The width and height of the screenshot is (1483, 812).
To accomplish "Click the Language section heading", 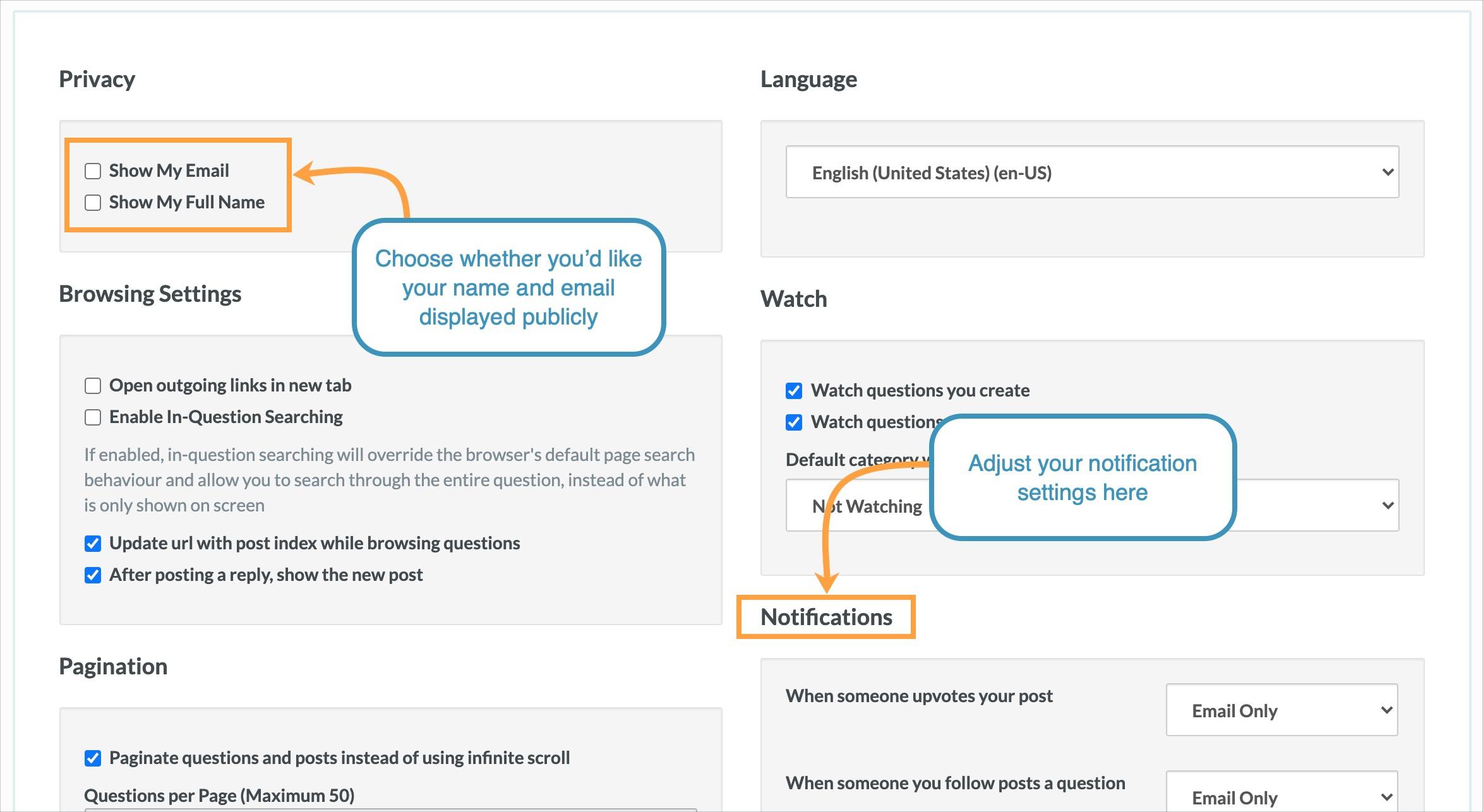I will click(x=808, y=80).
